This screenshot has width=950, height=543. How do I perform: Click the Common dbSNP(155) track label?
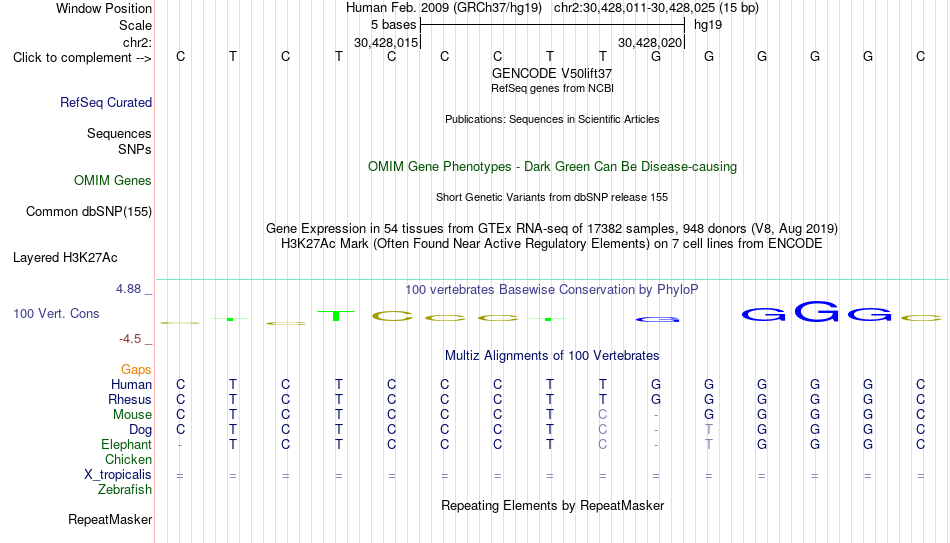pos(89,212)
